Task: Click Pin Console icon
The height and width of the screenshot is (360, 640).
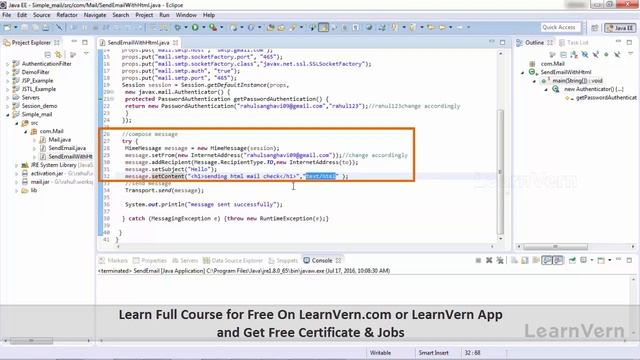Action: pyautogui.click(x=572, y=260)
